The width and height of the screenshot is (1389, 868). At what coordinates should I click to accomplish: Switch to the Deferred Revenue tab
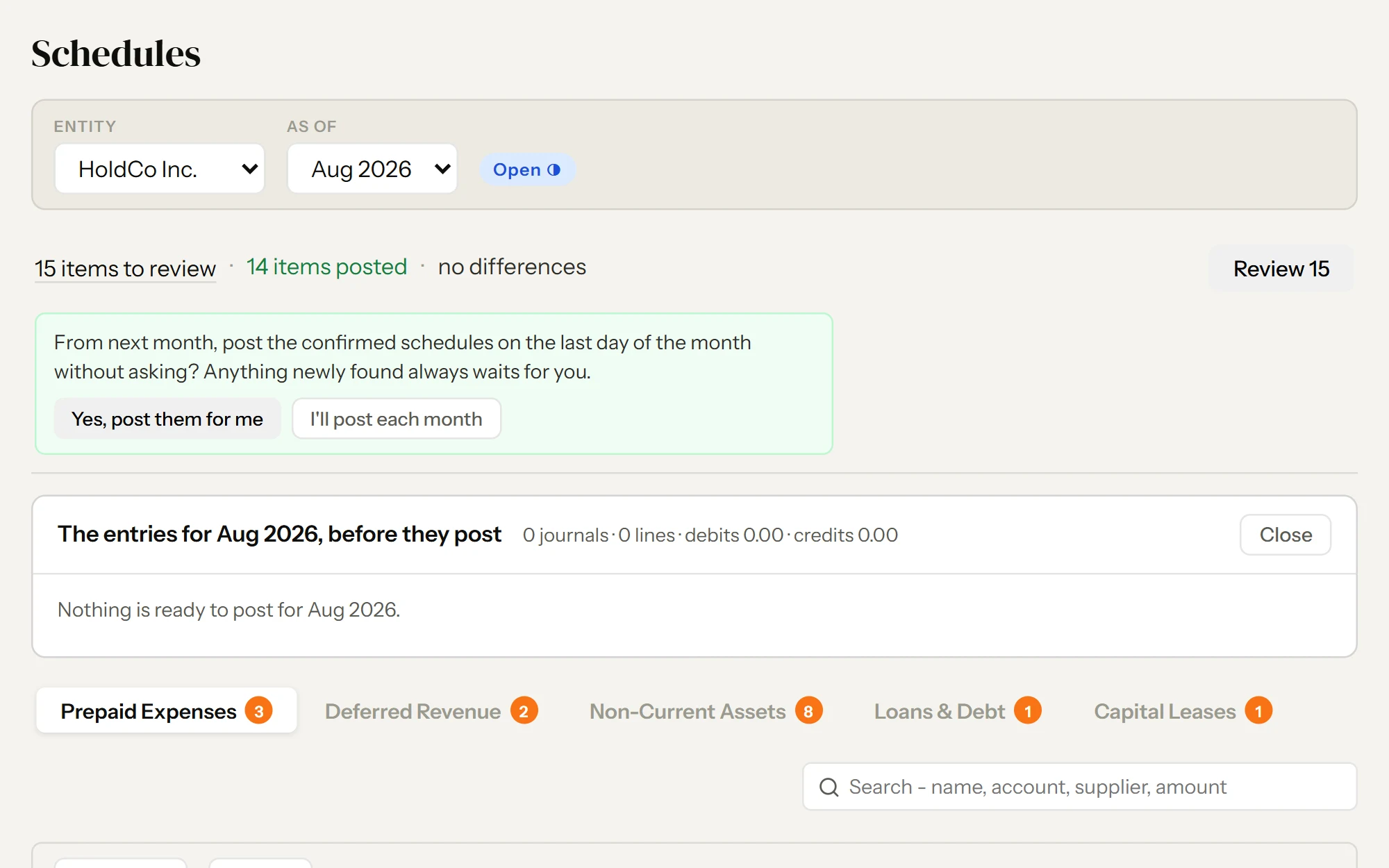(x=431, y=711)
